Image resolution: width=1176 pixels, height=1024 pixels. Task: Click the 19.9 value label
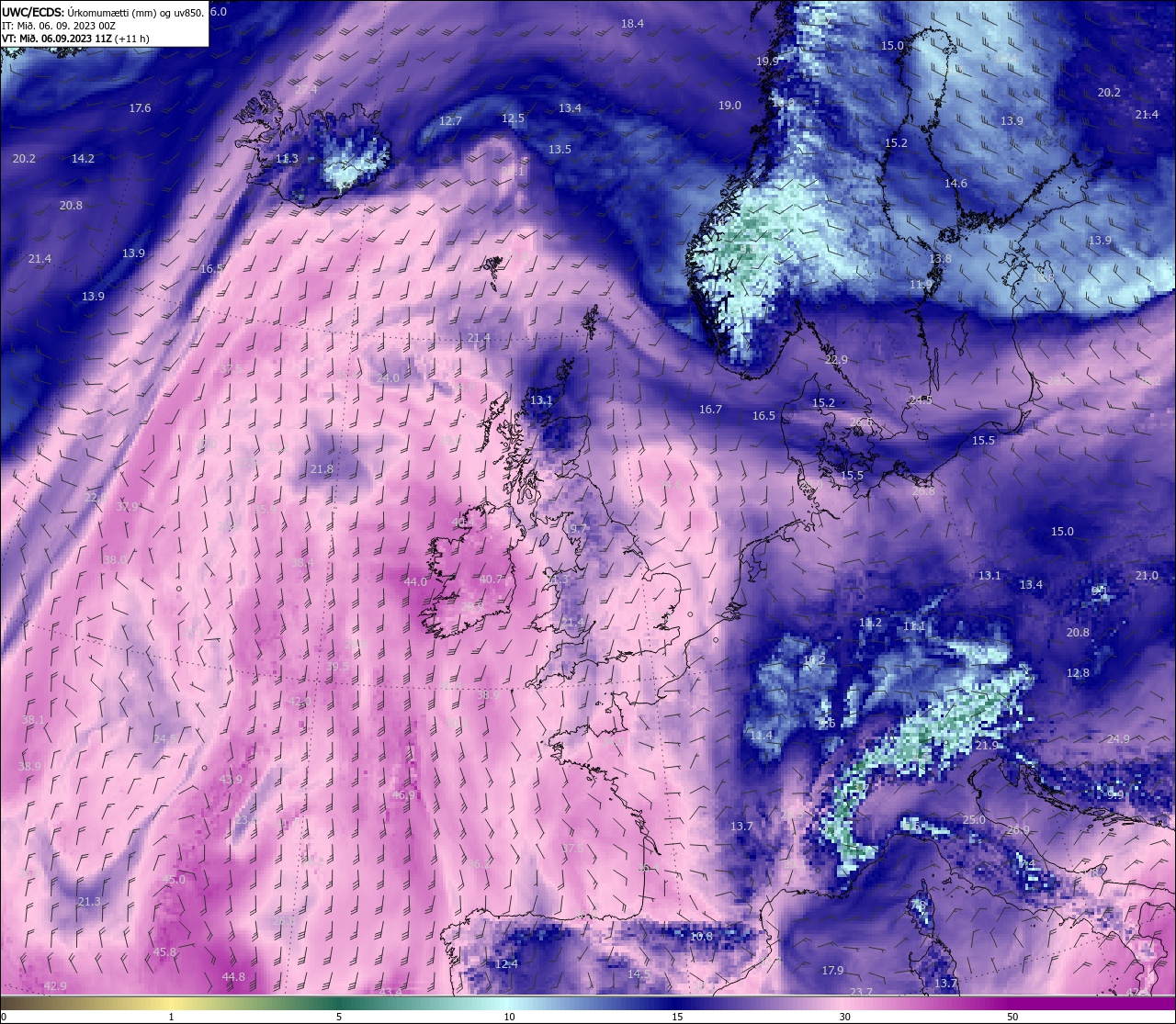pos(767,61)
